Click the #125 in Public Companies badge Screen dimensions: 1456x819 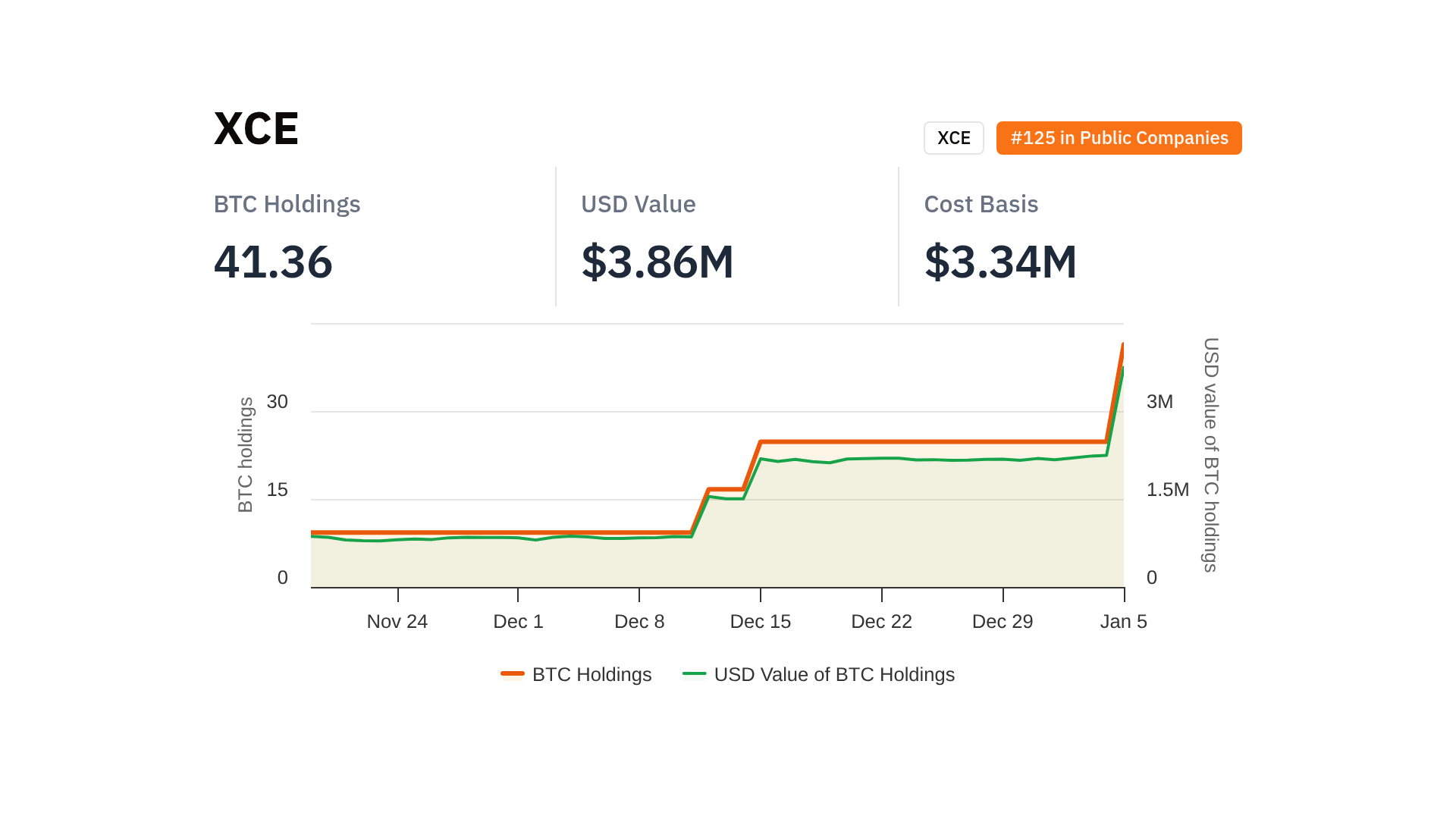(1119, 138)
